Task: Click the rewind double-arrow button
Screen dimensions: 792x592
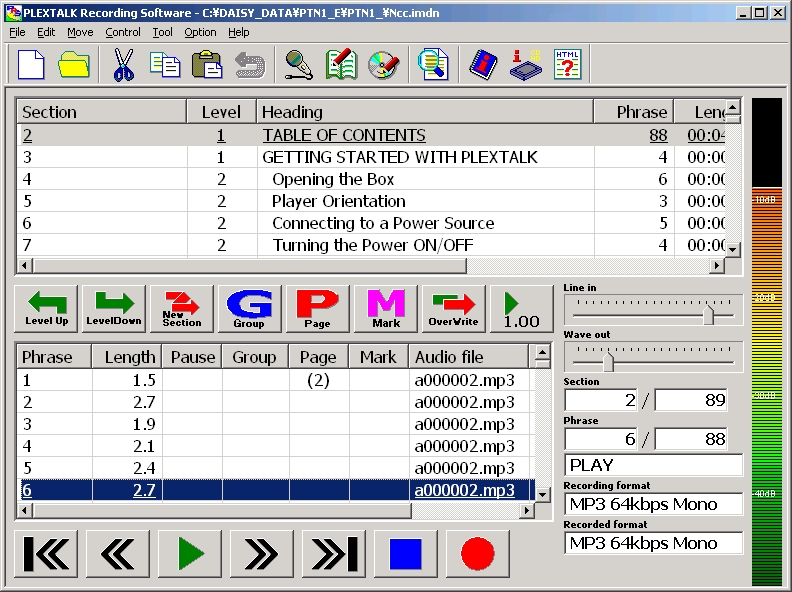Action: 118,554
